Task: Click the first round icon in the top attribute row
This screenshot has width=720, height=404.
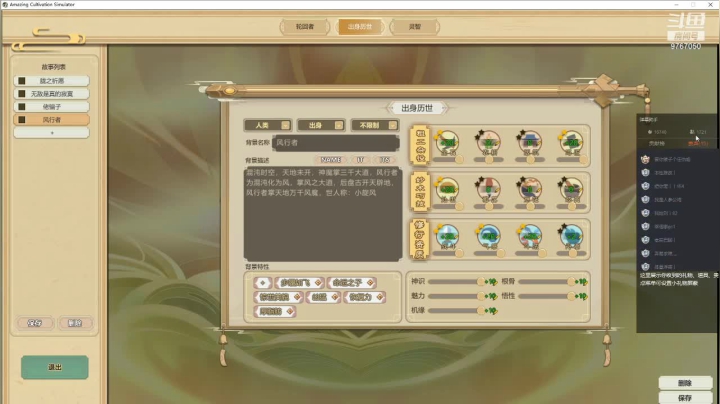Action: 448,143
